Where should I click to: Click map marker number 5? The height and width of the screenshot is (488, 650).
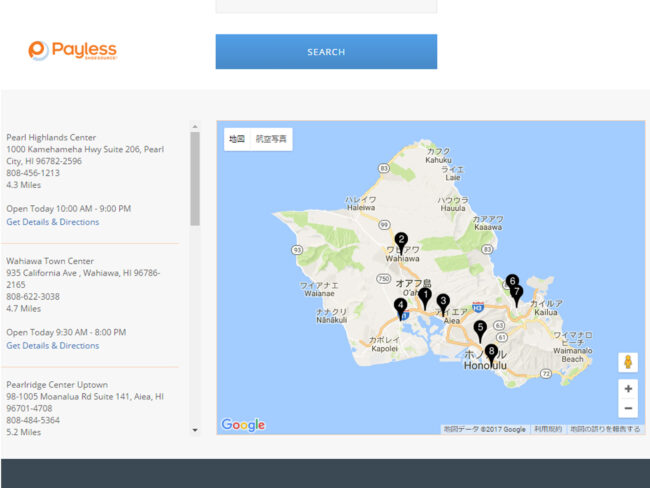coord(480,328)
